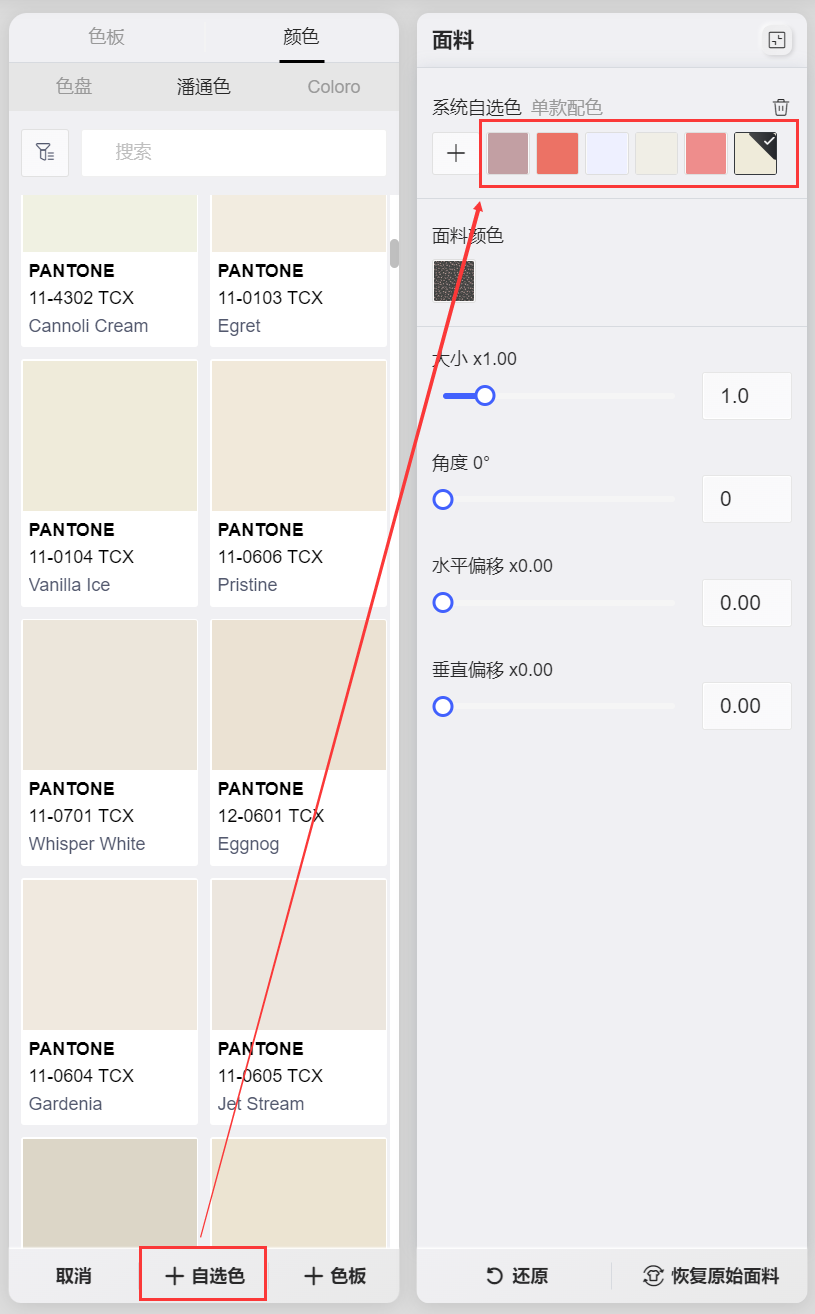Select the mauve-pink custom color swatch

[x=508, y=153]
